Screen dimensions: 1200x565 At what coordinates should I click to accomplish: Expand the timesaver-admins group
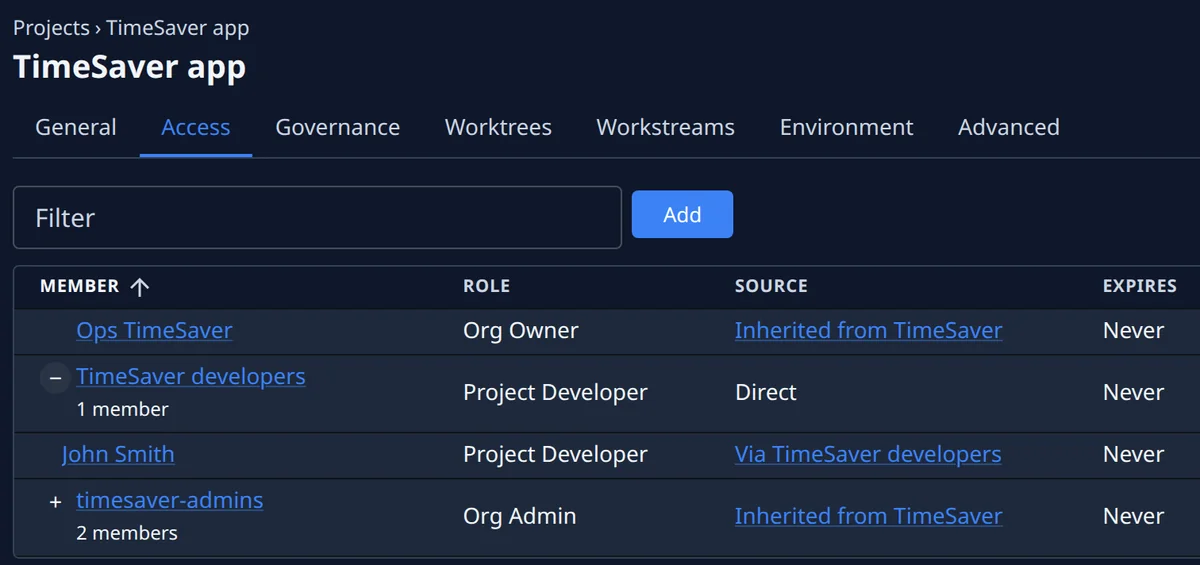[55, 502]
